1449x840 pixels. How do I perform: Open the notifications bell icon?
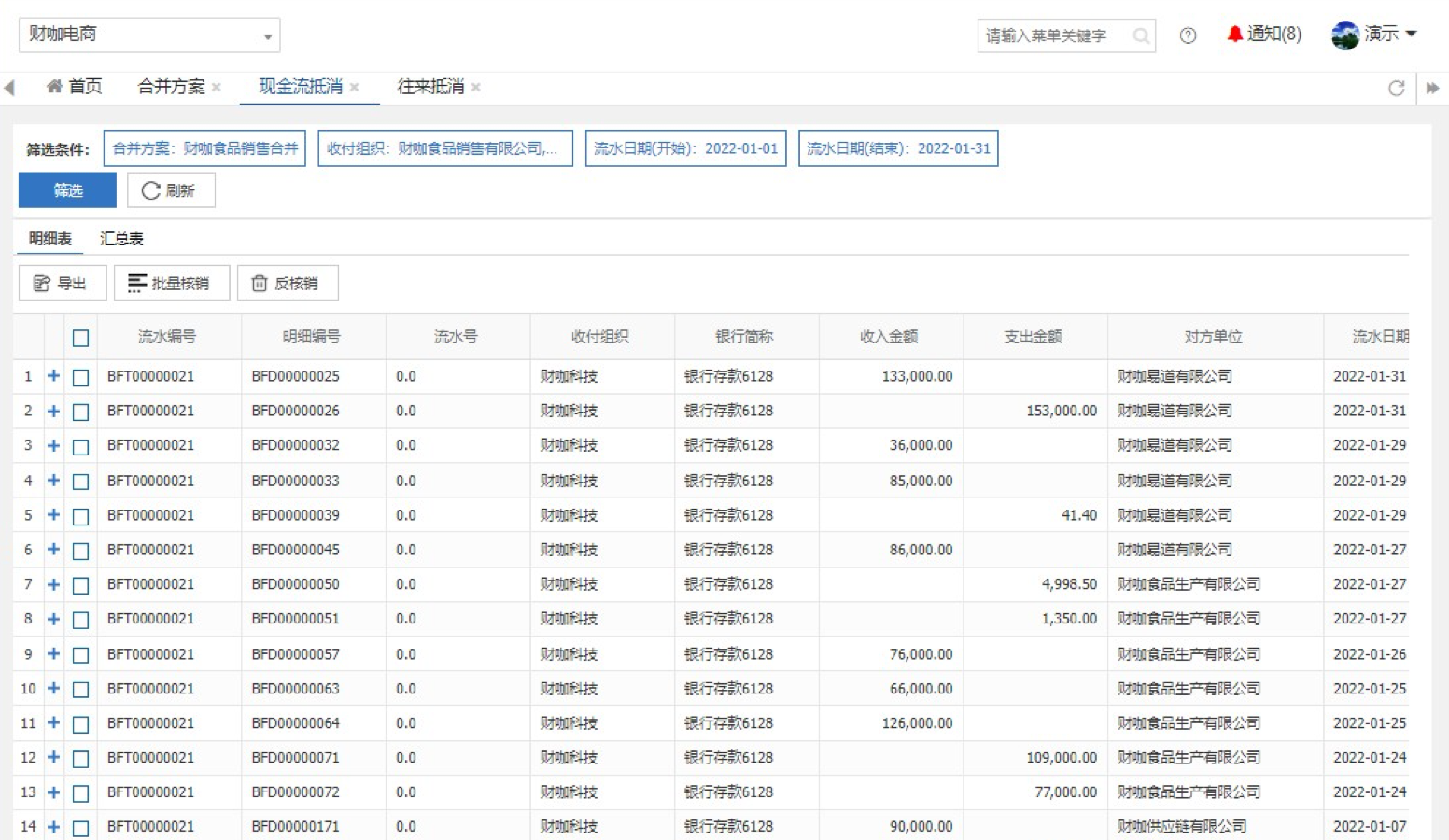click(1234, 35)
